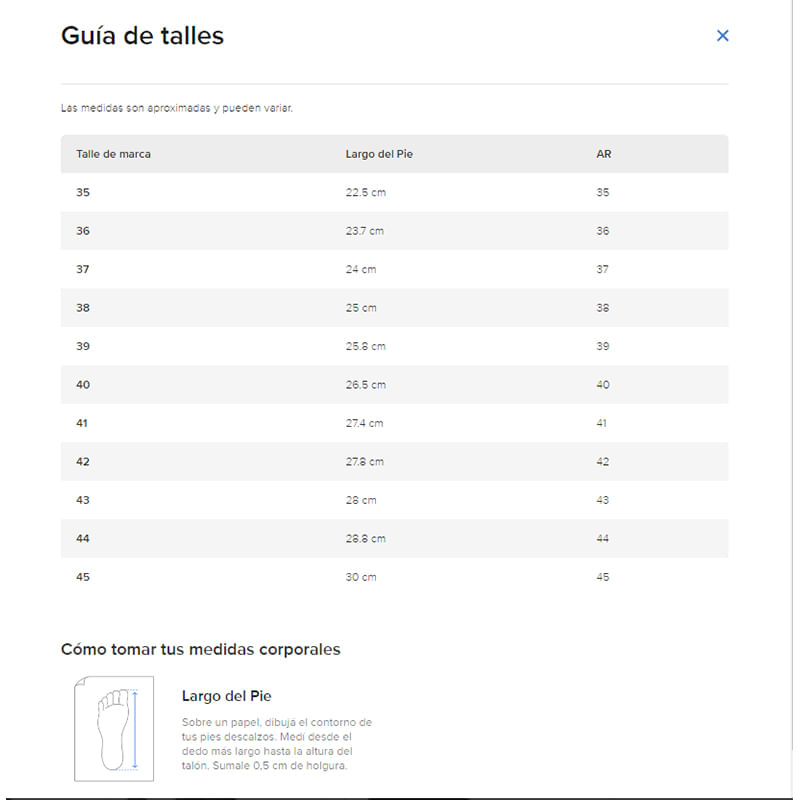
Task: Click the 28 cm foot length value
Action: tap(361, 500)
